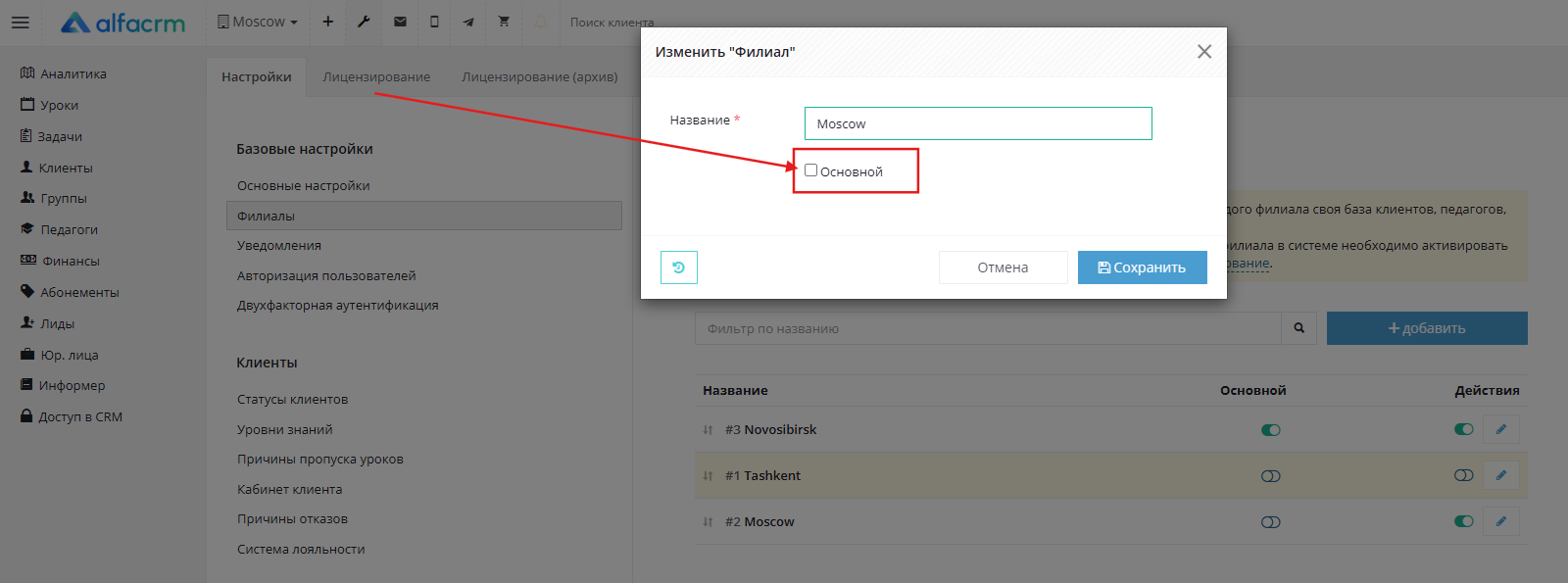Screen dimensions: 1568x583
Task: Click the shopping cart icon
Action: point(504,22)
